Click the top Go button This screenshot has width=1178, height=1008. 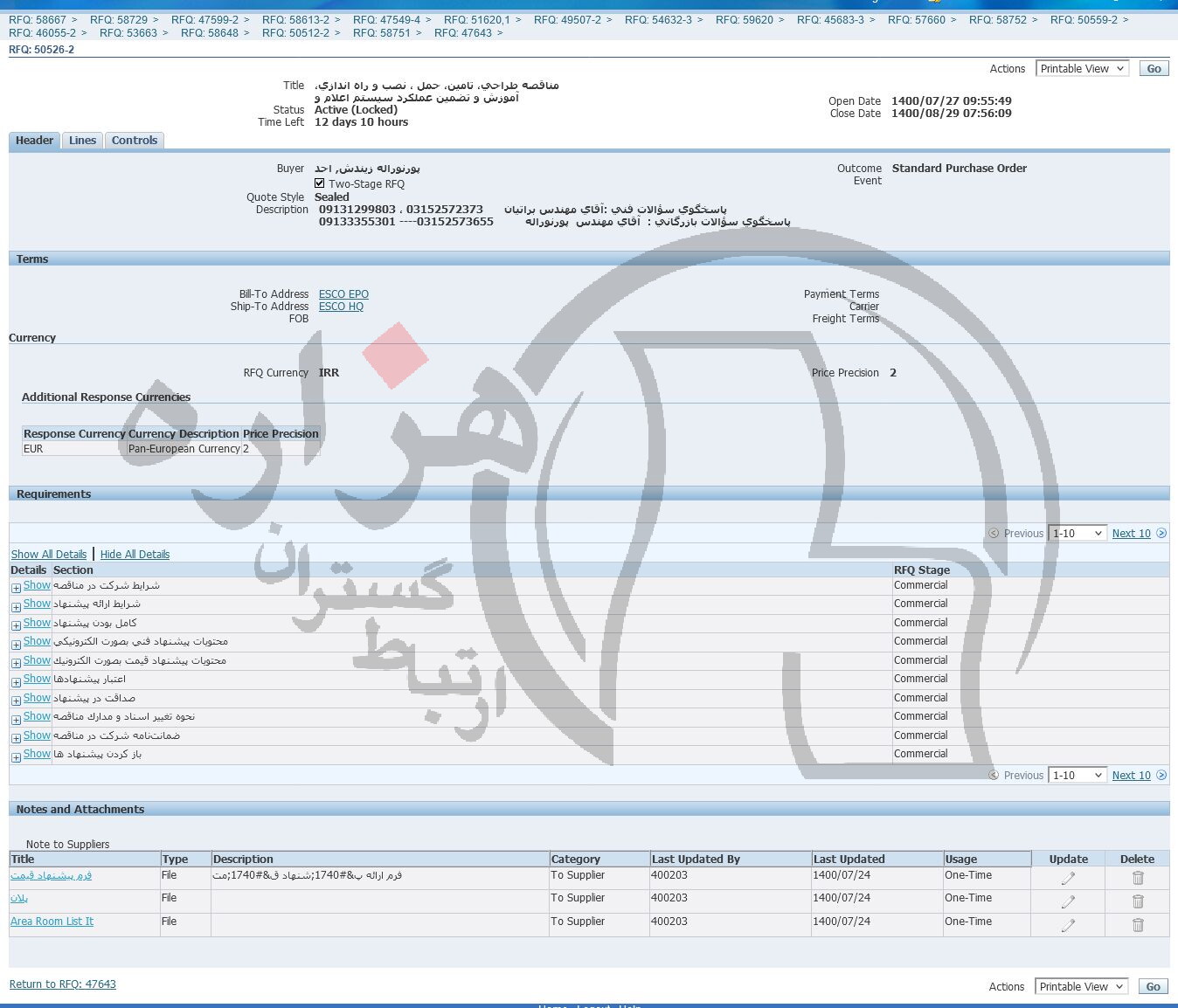[1154, 68]
